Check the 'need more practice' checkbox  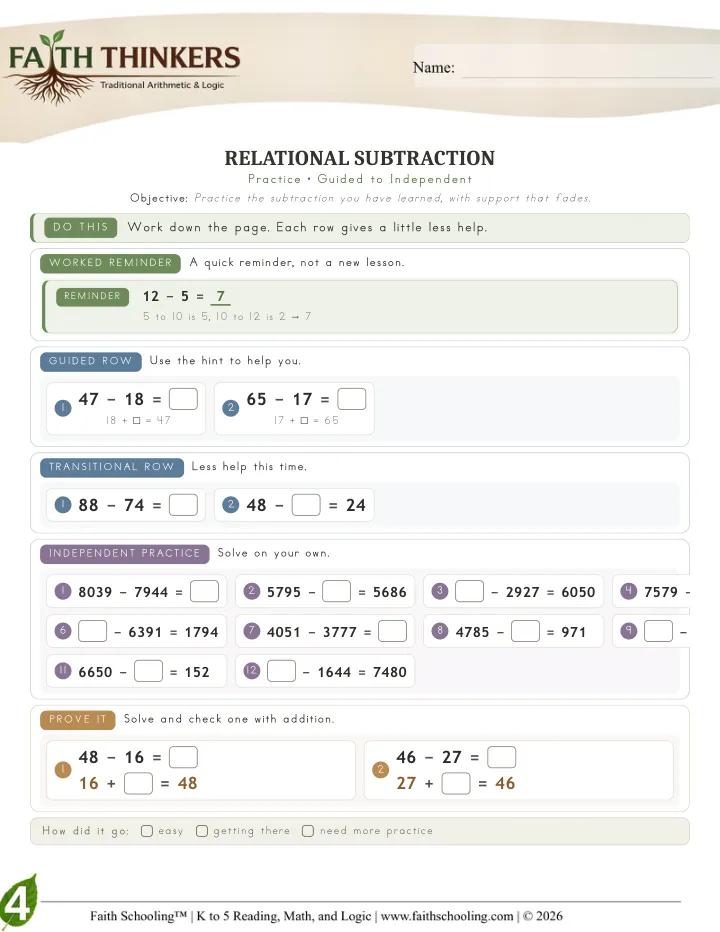point(307,830)
